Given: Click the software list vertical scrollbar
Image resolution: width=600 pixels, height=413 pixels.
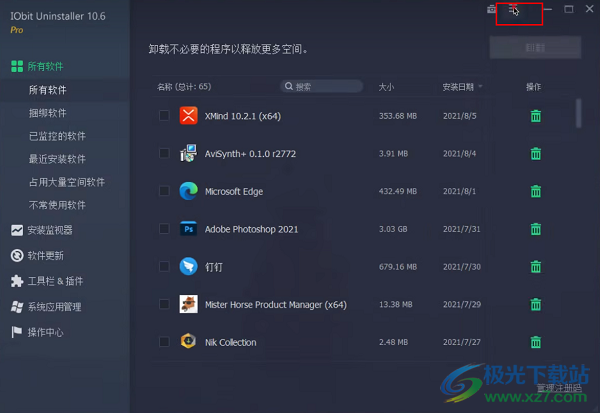Looking at the screenshot, I should tap(579, 113).
